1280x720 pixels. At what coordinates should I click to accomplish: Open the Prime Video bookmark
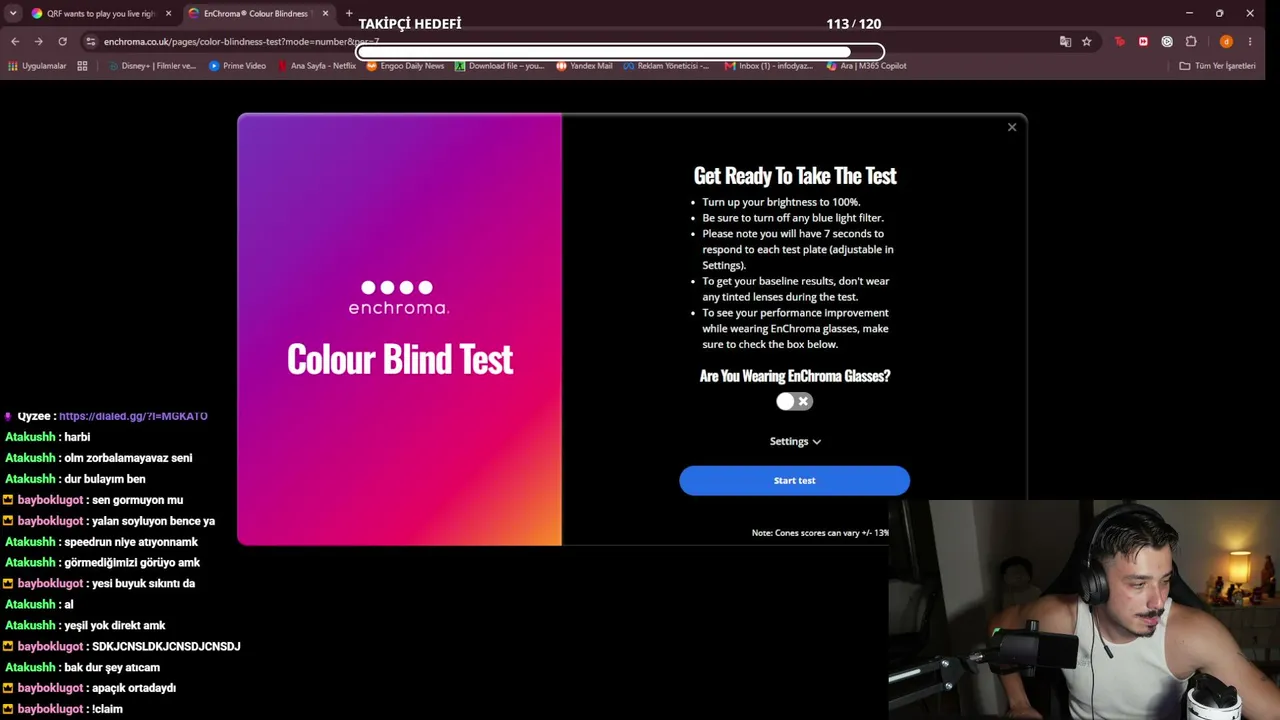pyautogui.click(x=238, y=66)
